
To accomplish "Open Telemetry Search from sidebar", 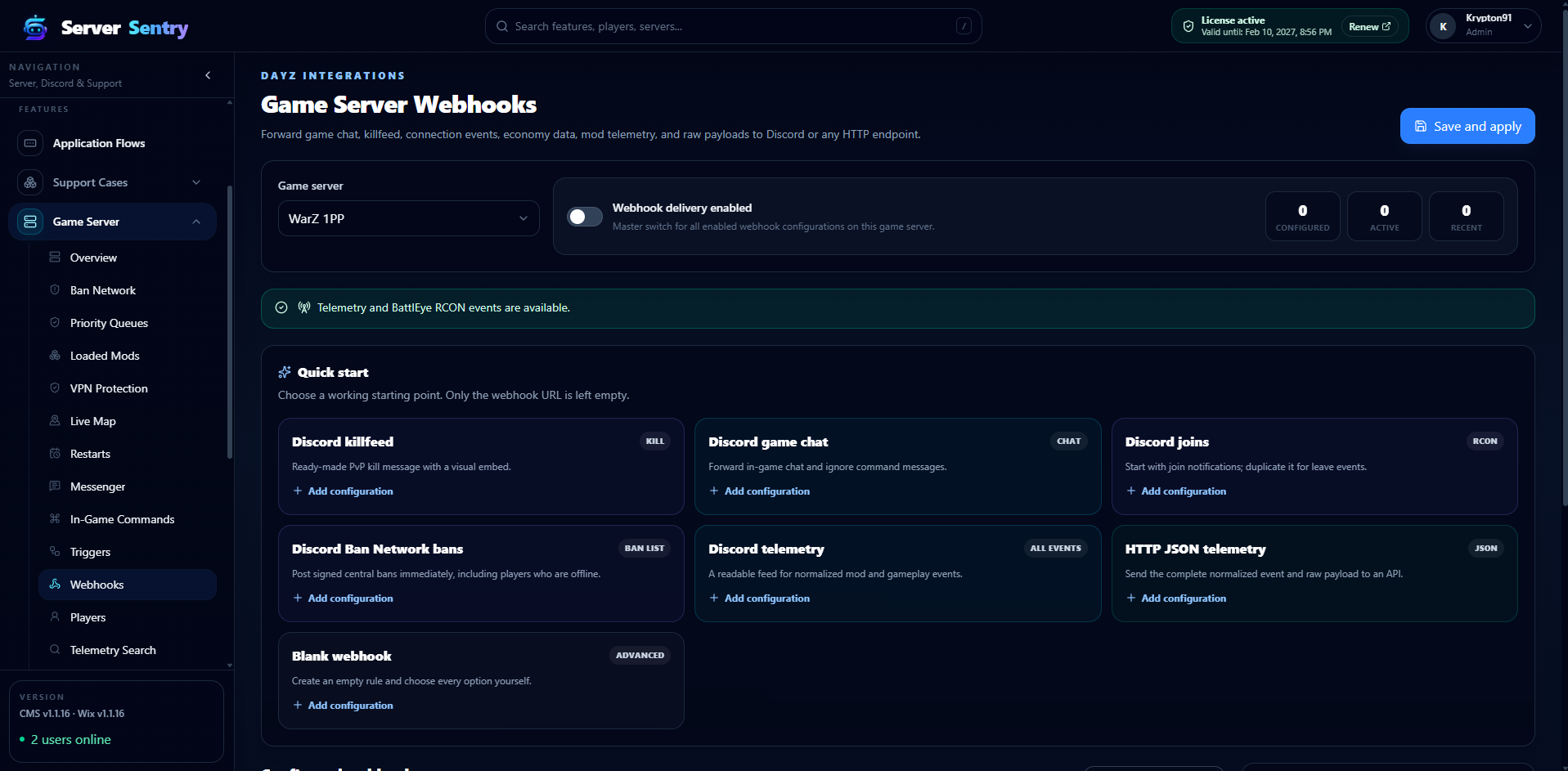I will point(128,650).
